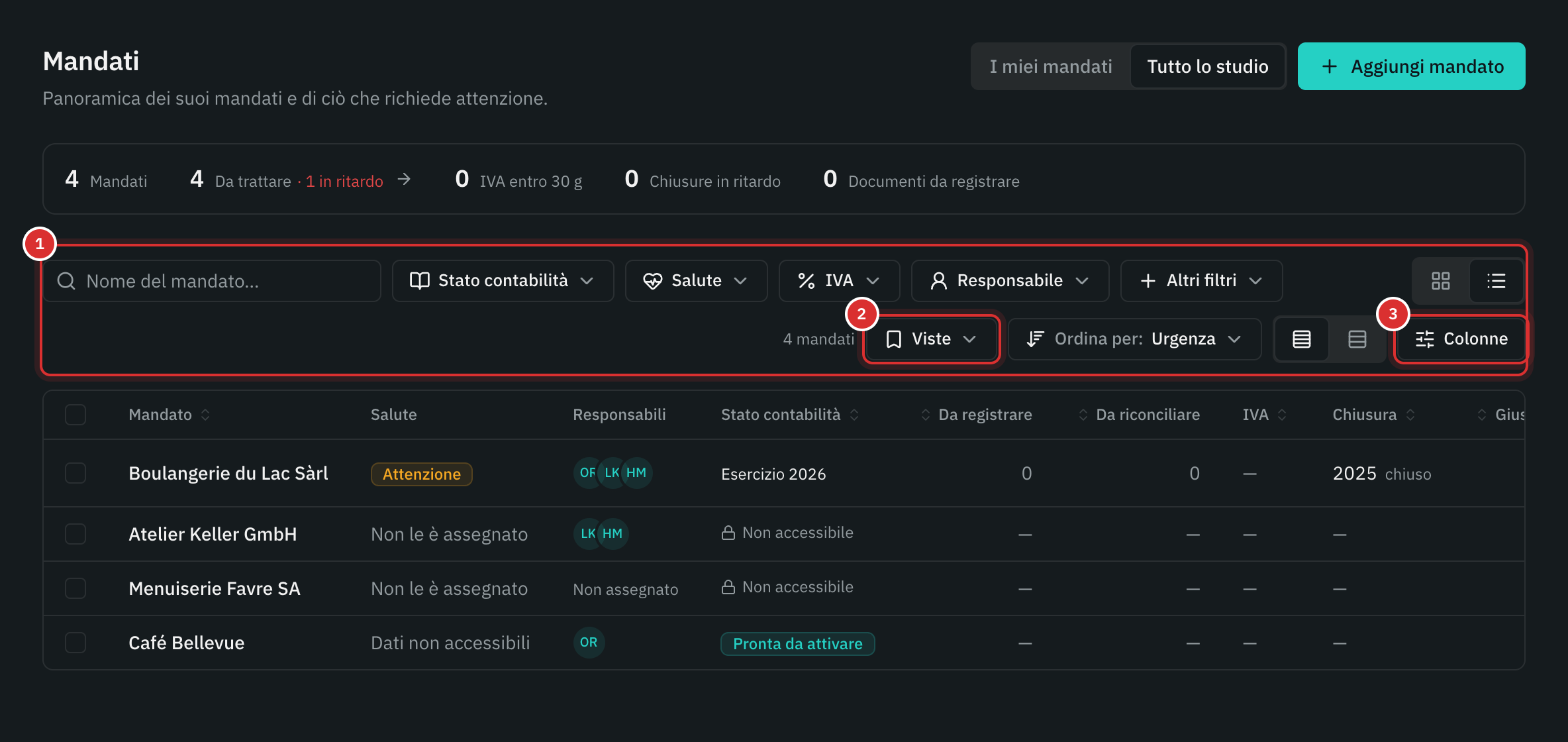Sort by Mandato column arrows
Image resolution: width=1568 pixels, height=742 pixels.
[205, 415]
